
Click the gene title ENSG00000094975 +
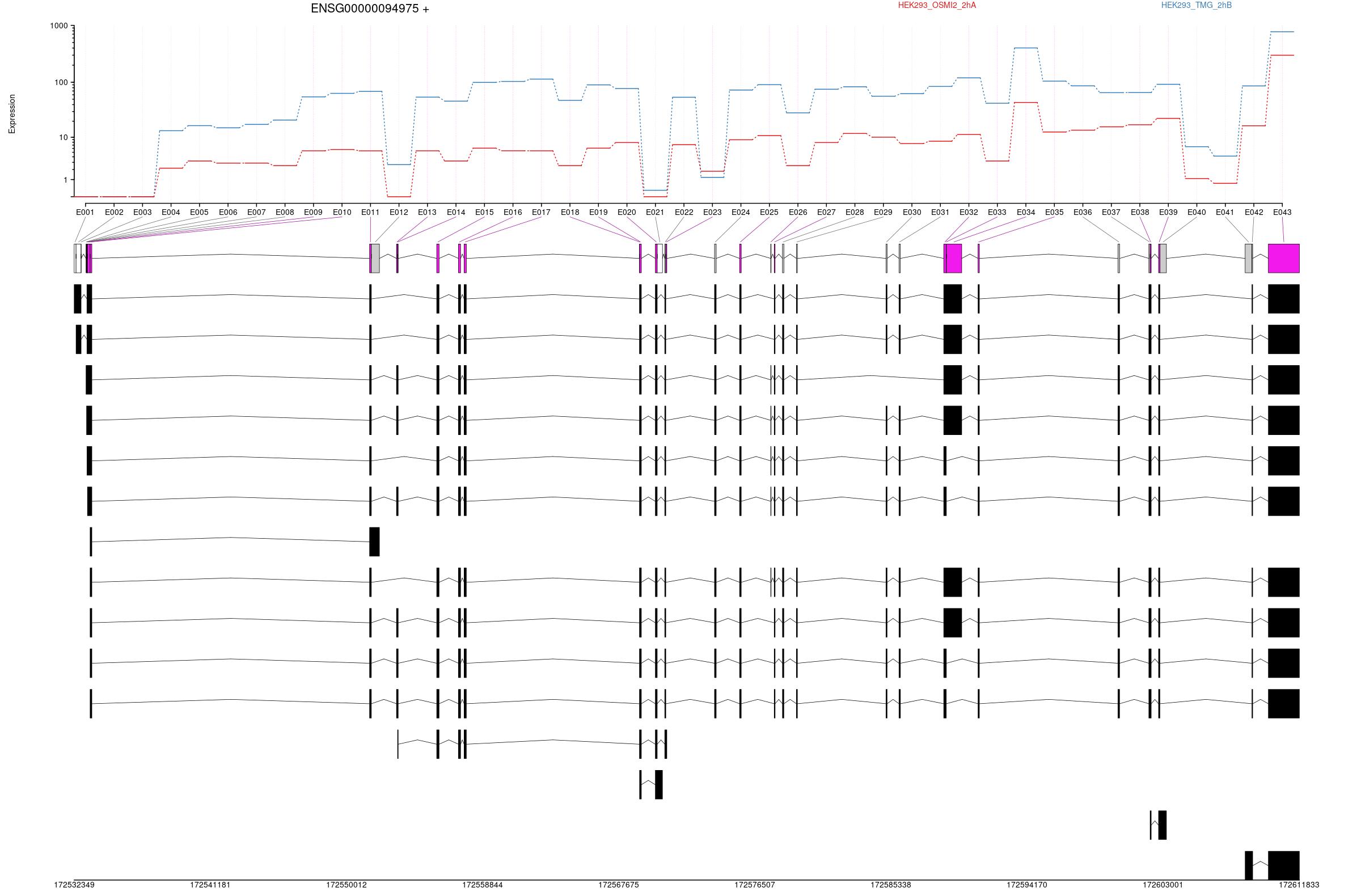pyautogui.click(x=370, y=9)
